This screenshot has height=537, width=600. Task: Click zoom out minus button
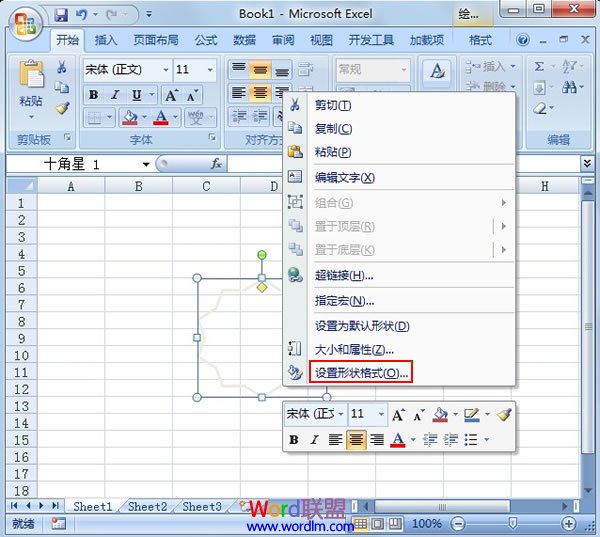pyautogui.click(x=458, y=524)
